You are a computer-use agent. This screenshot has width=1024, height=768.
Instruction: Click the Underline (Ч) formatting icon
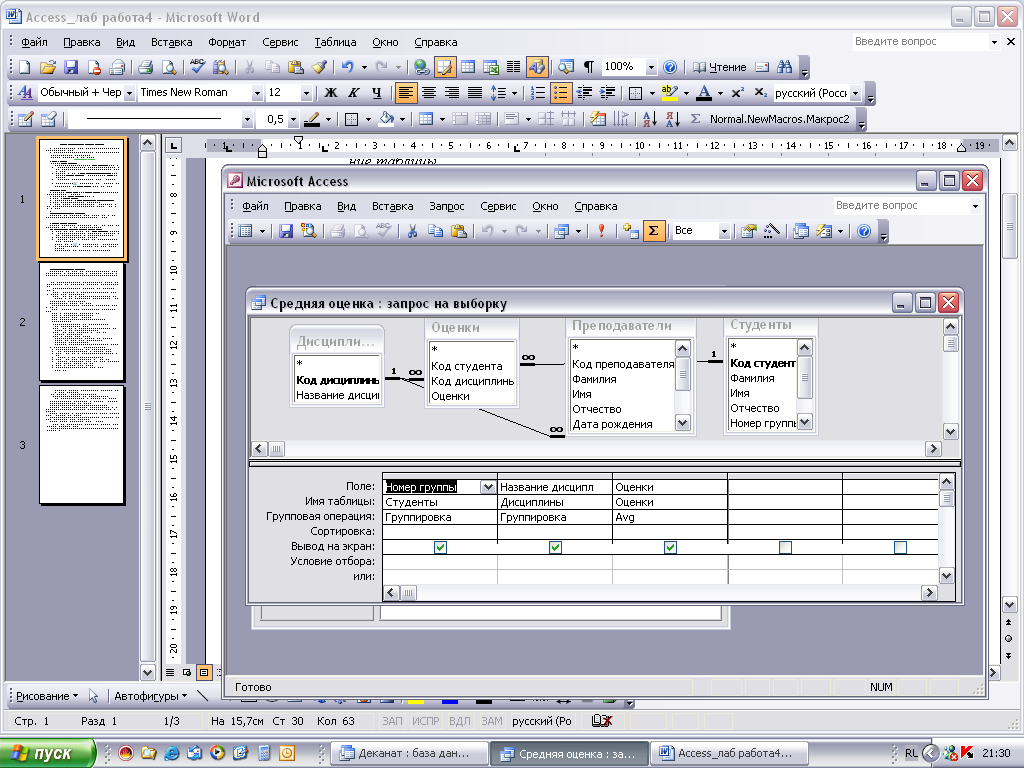376,93
